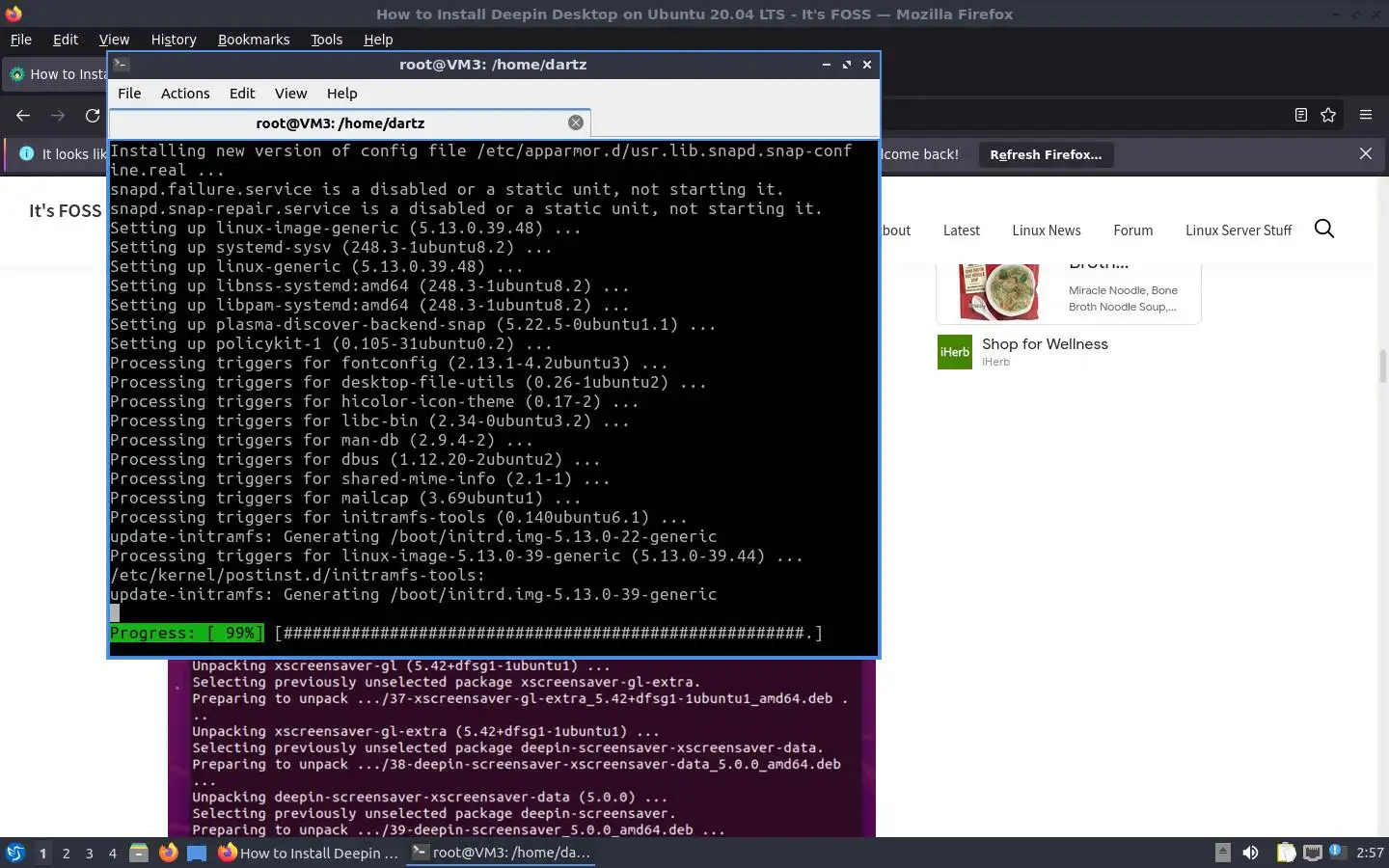Click the 2:57 clock in the taskbar
The image size is (1389, 868).
pyautogui.click(x=1370, y=853)
